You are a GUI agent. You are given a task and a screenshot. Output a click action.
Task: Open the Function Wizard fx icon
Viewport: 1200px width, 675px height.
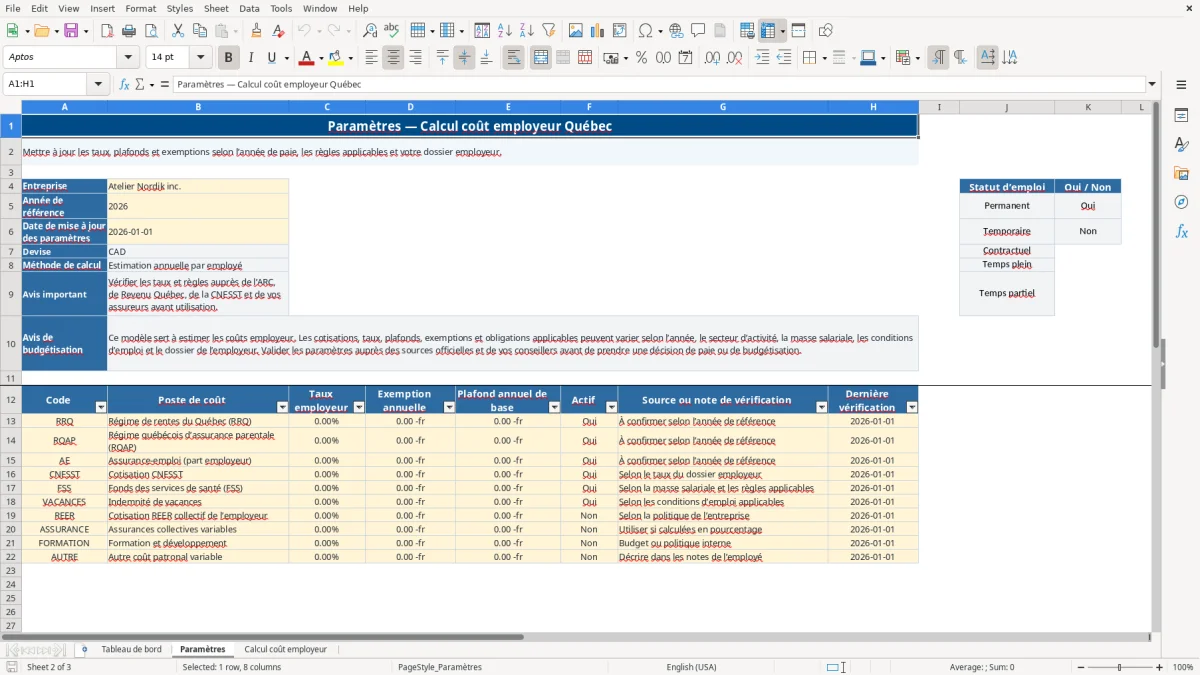tap(124, 84)
